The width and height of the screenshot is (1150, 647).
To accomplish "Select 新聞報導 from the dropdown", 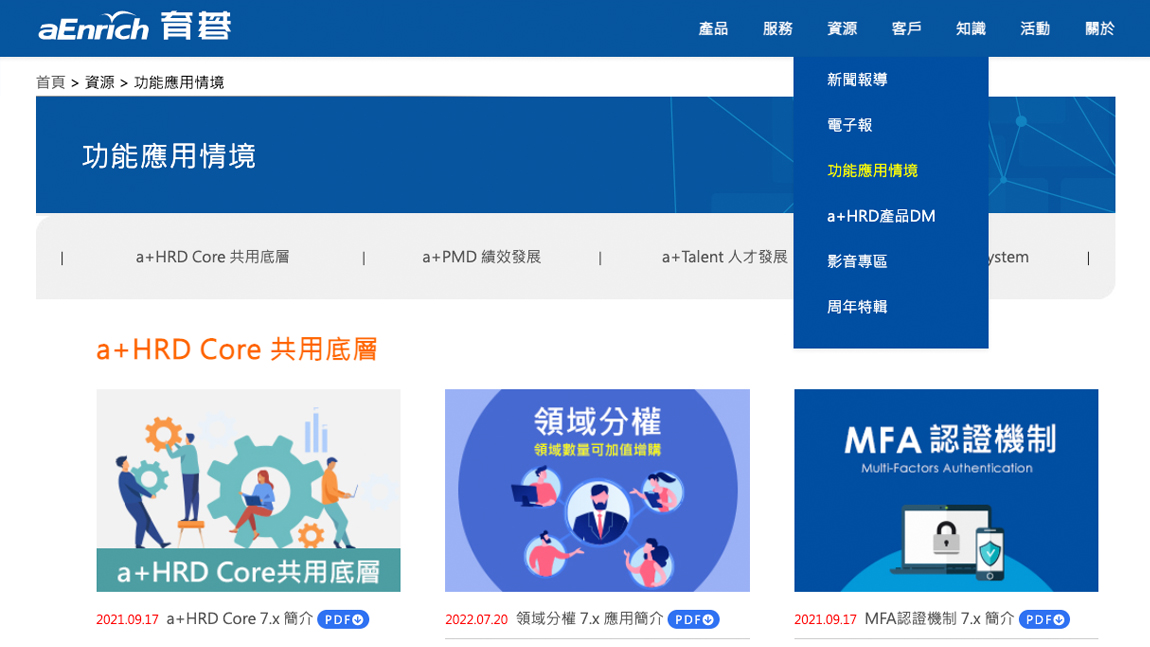I will pos(857,79).
